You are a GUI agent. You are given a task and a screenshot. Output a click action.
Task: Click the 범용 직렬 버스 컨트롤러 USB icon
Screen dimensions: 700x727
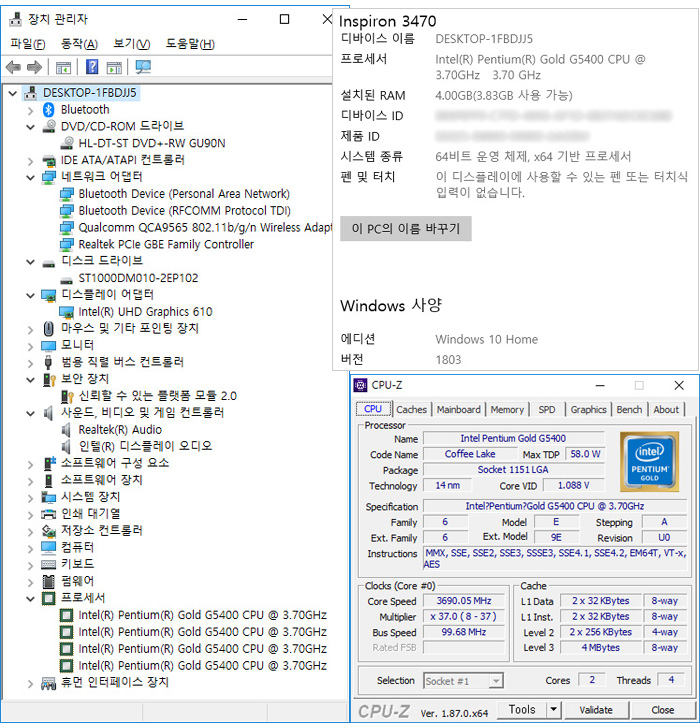(48, 362)
